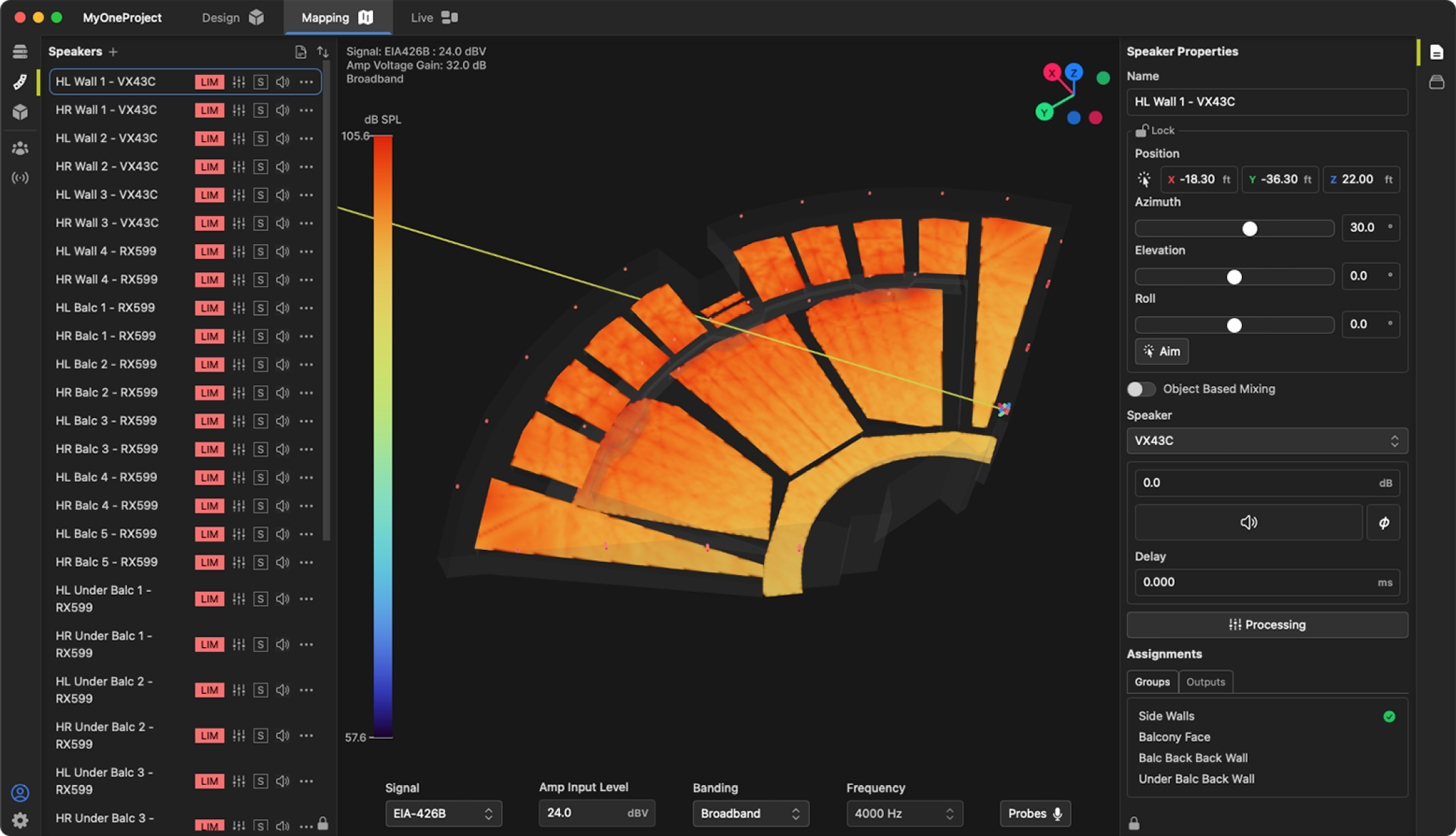Switch to the Design tab
This screenshot has height=836, width=1456.
[232, 18]
